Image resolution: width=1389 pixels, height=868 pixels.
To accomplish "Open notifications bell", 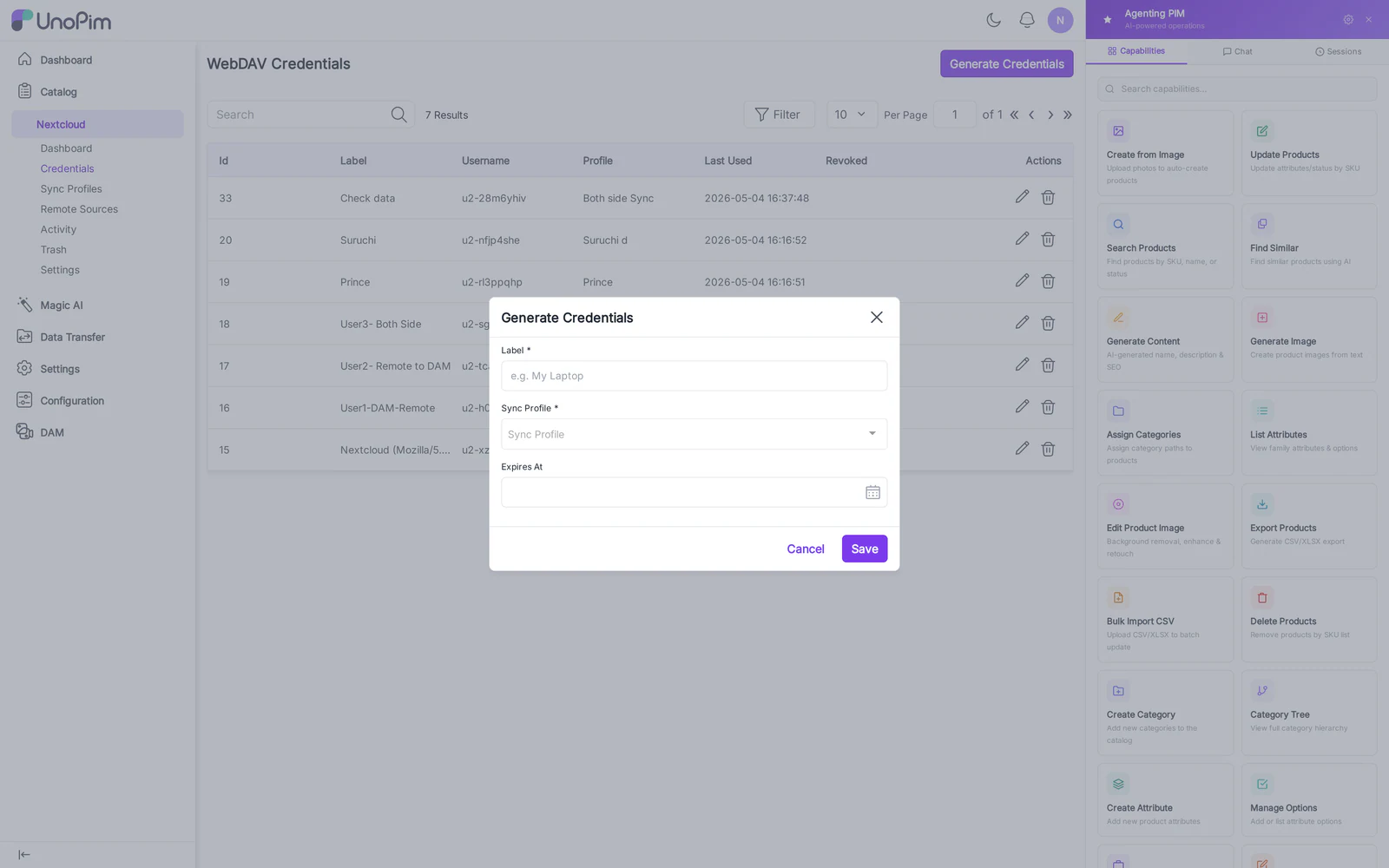I will click(x=1027, y=20).
